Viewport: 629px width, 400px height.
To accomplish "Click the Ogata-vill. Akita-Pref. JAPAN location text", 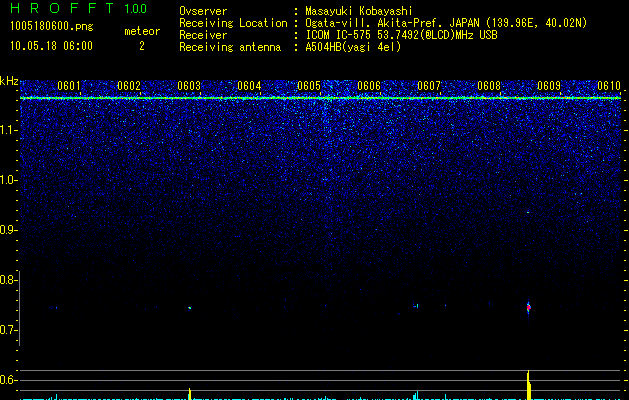I will click(x=446, y=23).
